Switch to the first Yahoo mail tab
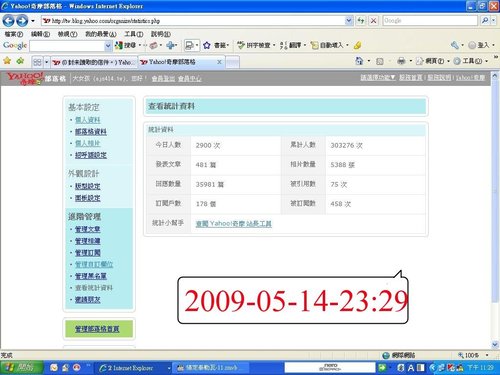500x375 pixels. point(94,62)
